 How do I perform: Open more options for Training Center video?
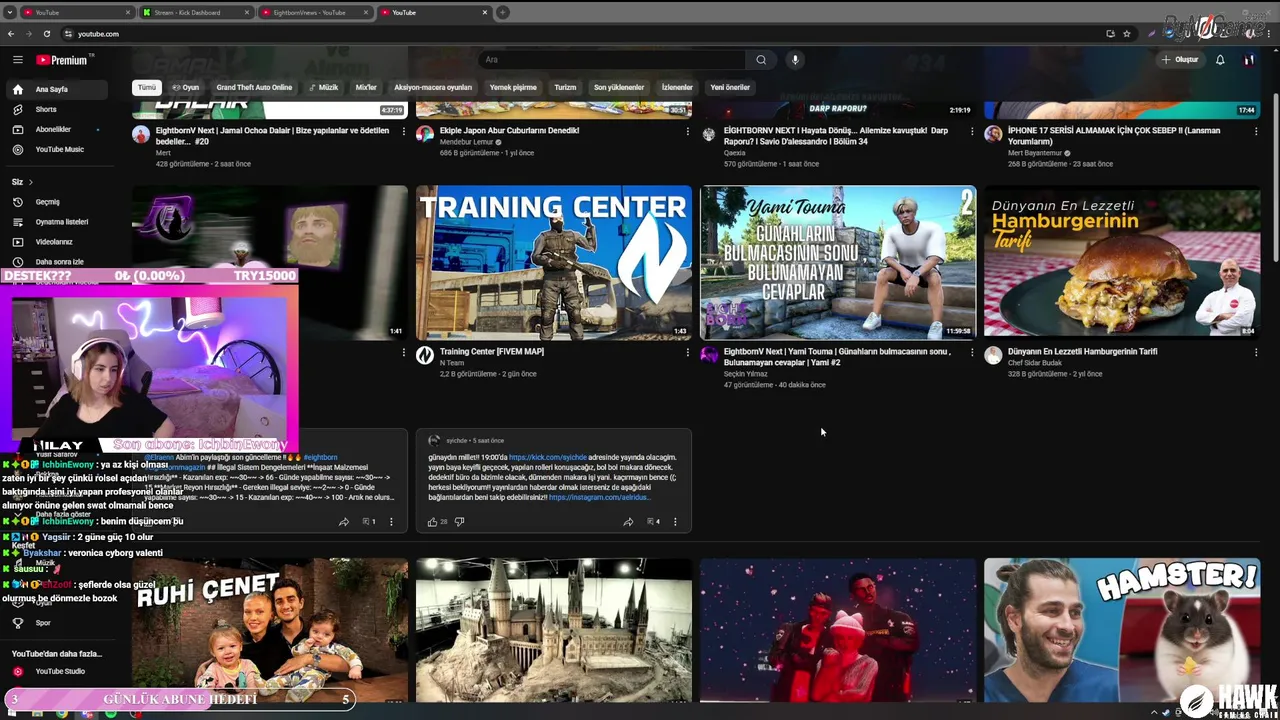687,352
